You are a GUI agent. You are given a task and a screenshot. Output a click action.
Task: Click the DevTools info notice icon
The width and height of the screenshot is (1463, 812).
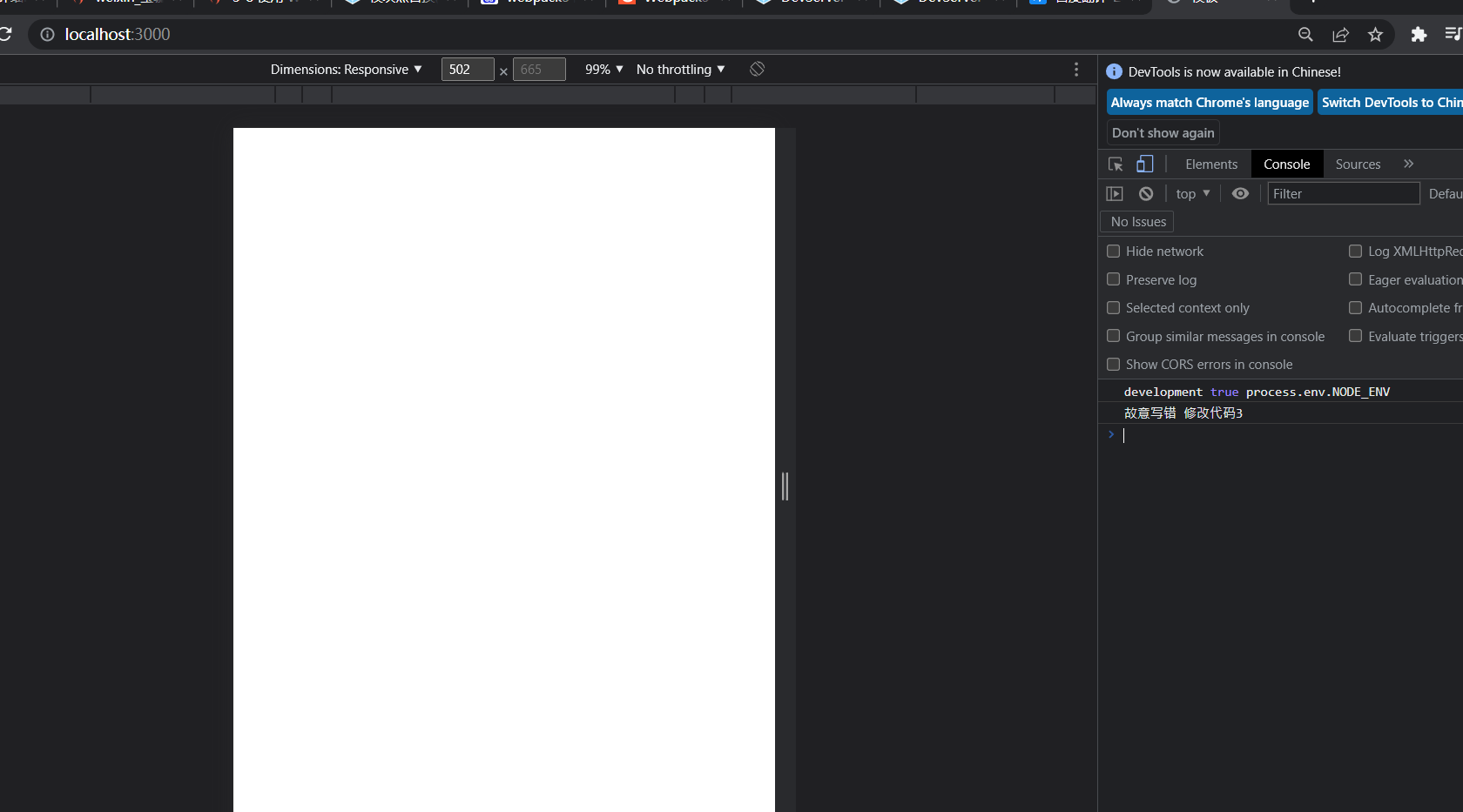(x=1114, y=71)
